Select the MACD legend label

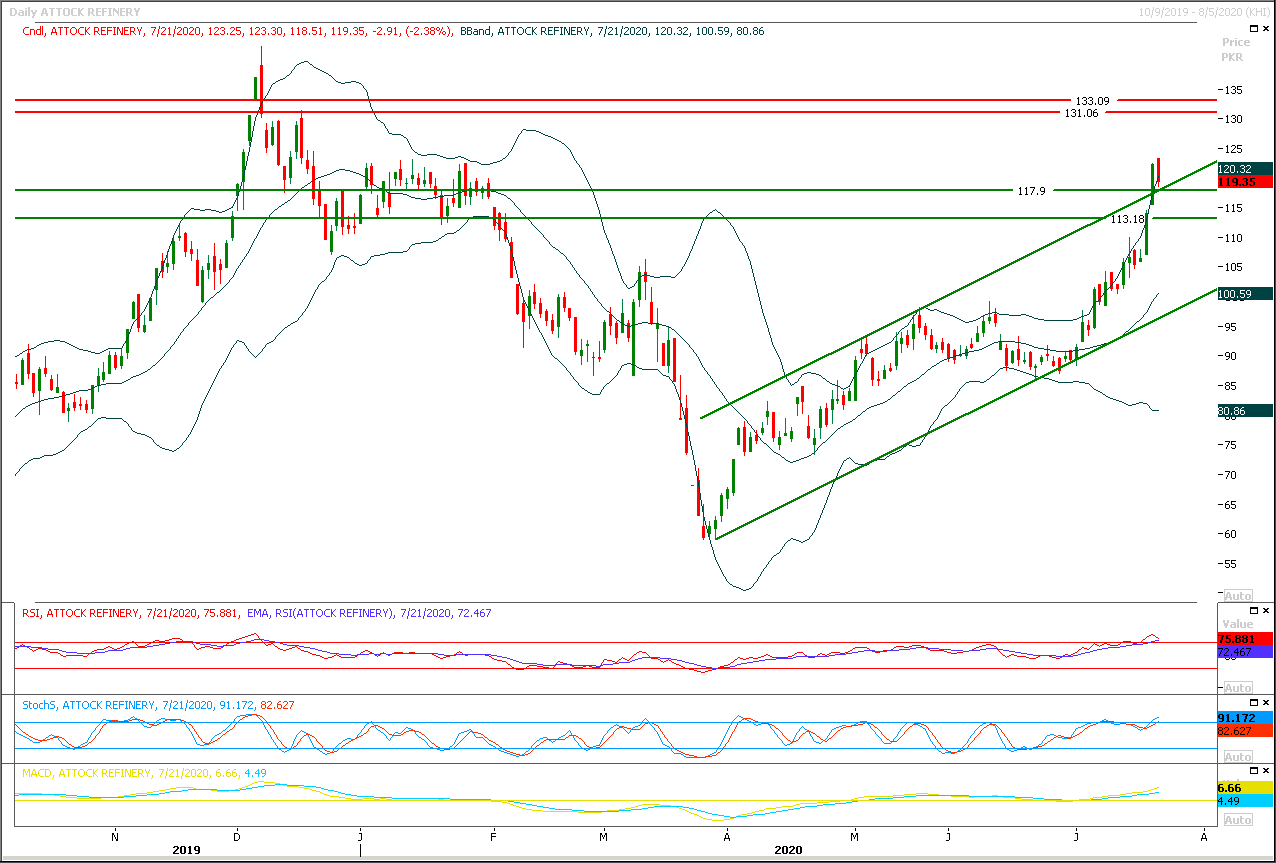pyautogui.click(x=144, y=773)
